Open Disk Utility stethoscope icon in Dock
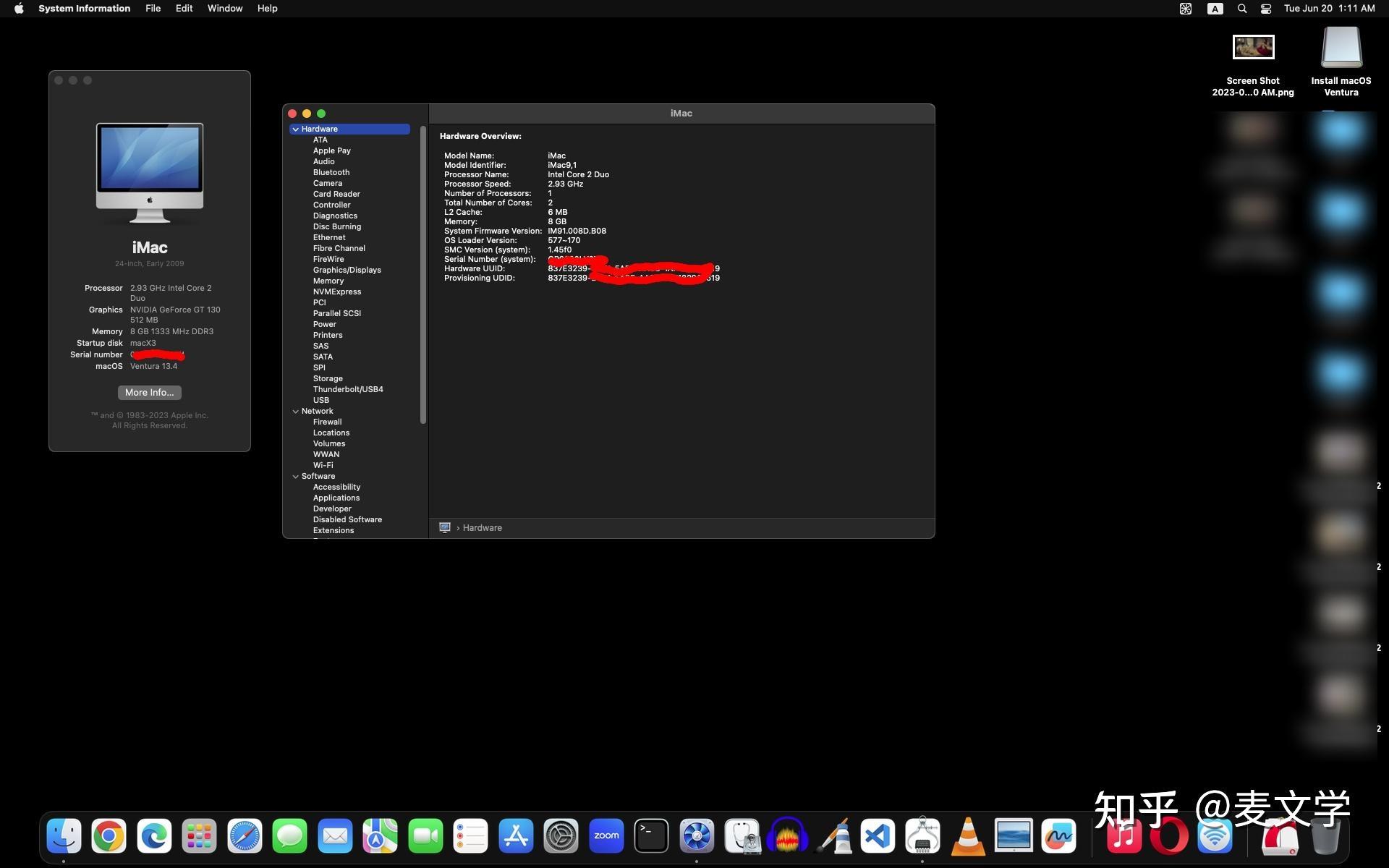This screenshot has height=868, width=1389. point(742,836)
